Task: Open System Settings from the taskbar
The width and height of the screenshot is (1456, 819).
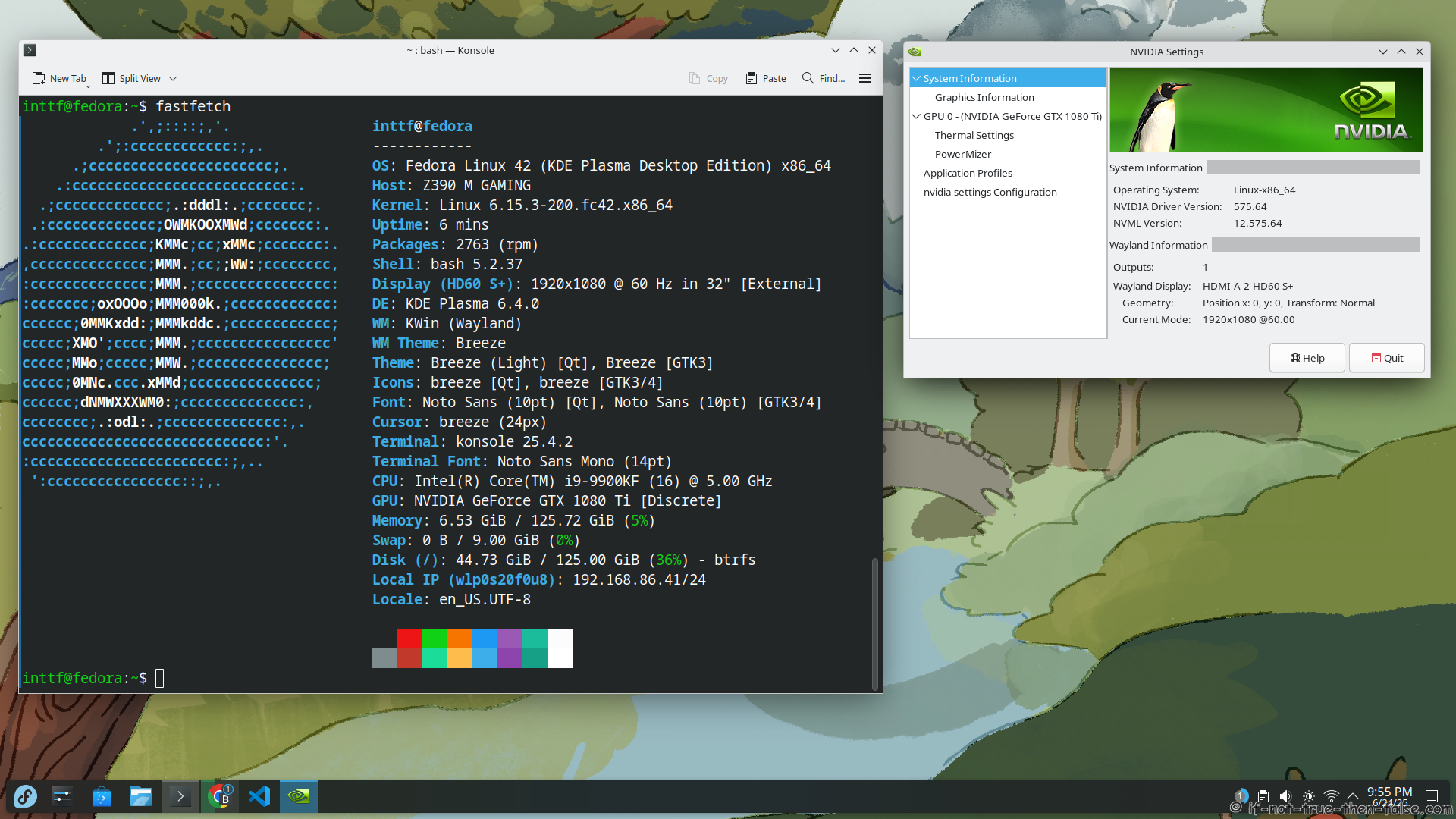Action: pos(61,796)
